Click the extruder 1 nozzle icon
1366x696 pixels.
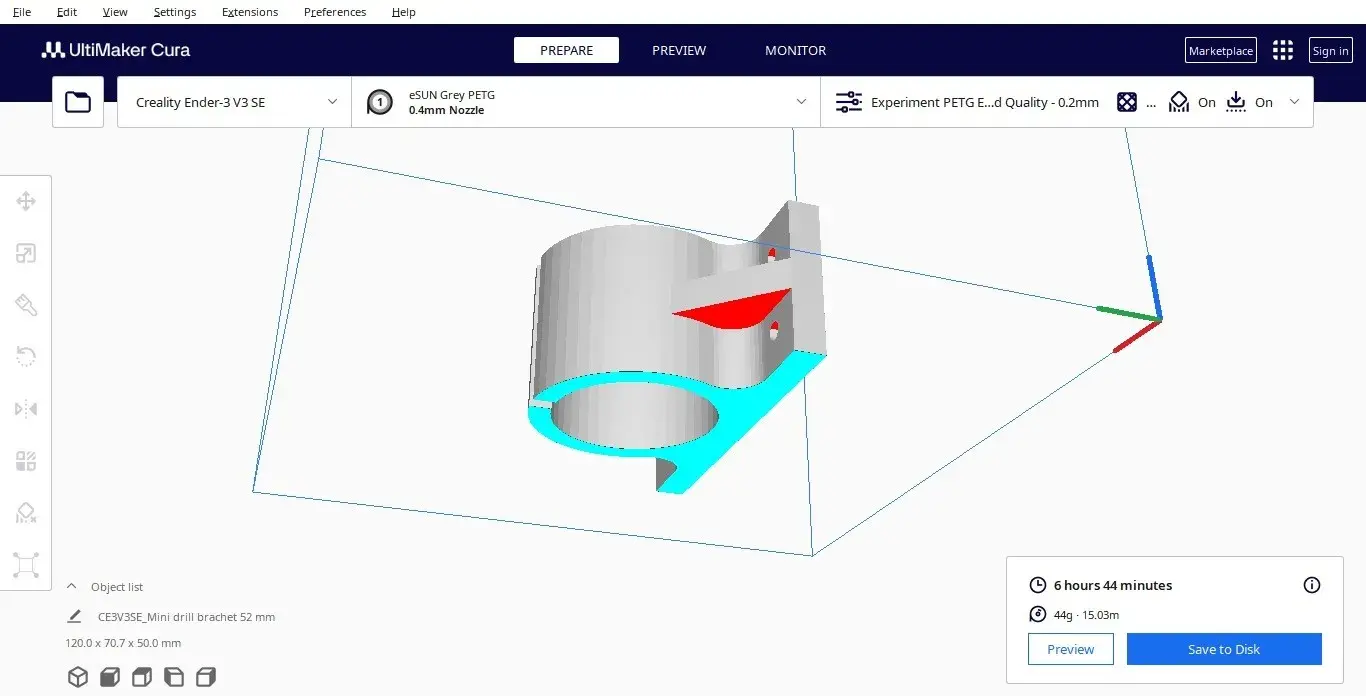[x=380, y=102]
